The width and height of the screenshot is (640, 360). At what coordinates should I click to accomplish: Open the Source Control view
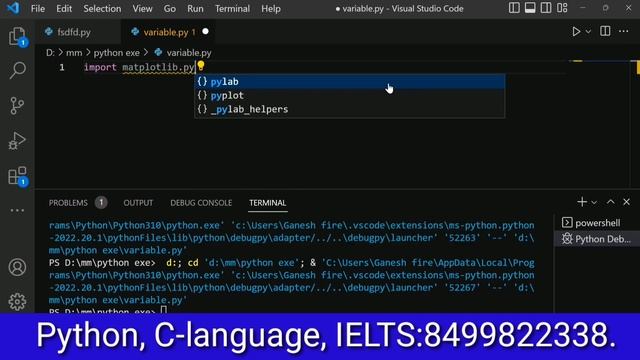pos(17,105)
